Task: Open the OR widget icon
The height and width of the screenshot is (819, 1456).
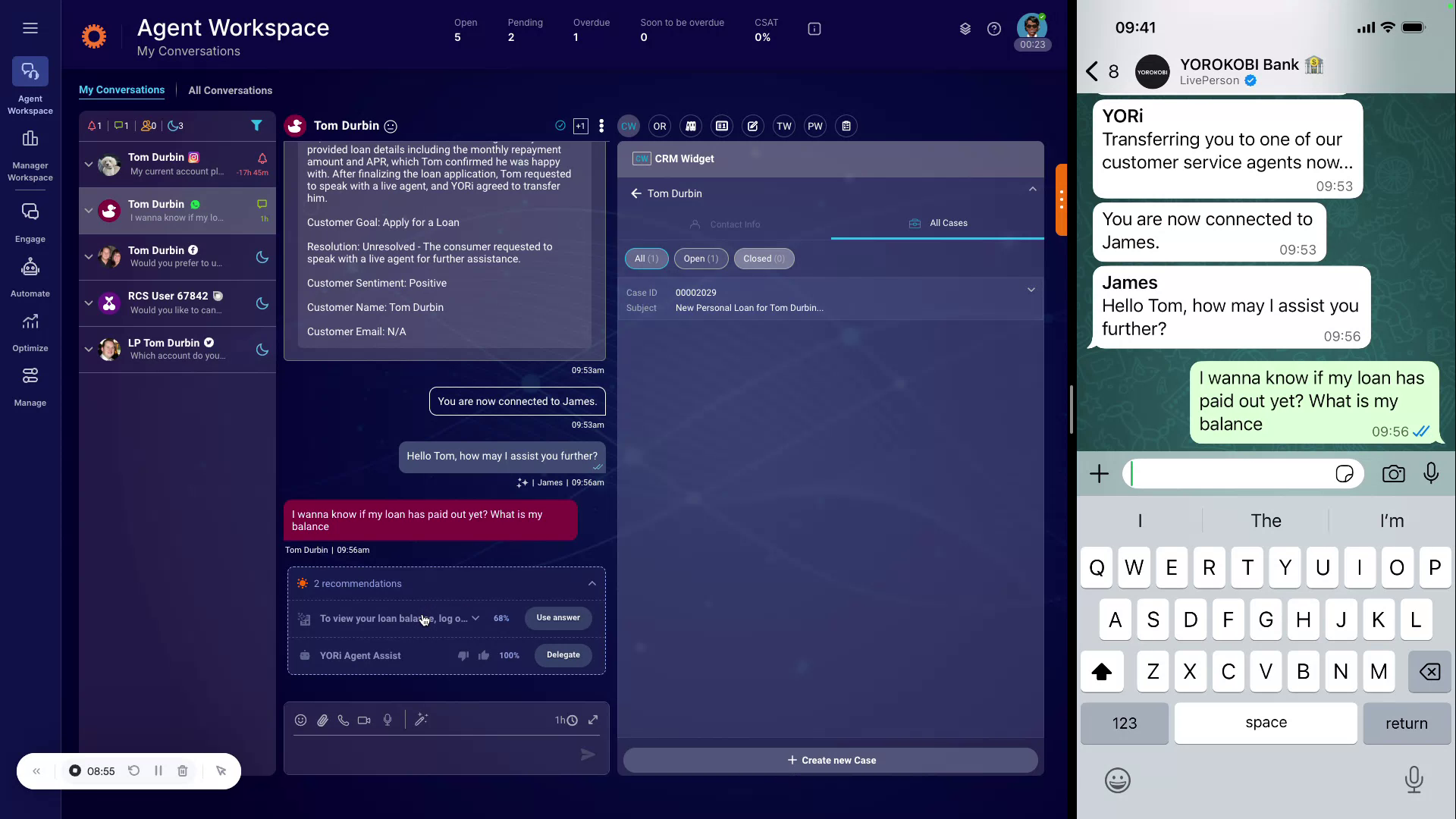Action: click(659, 126)
